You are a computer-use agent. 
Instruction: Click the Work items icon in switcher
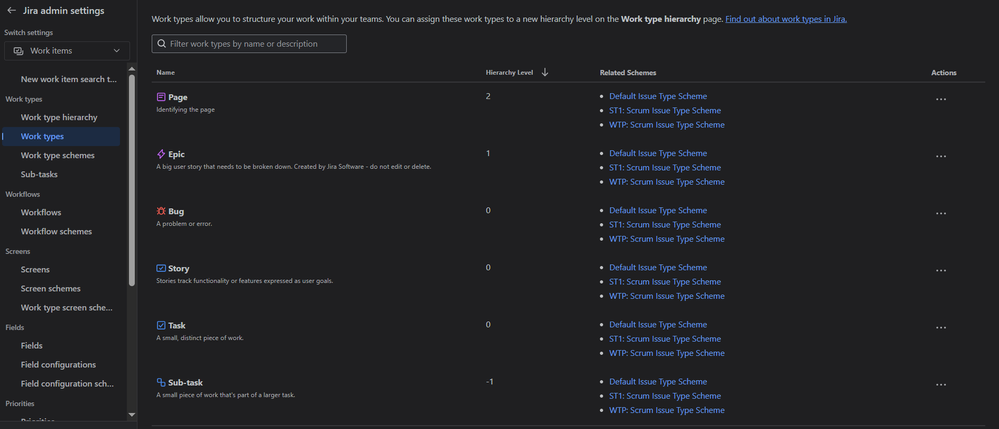click(18, 51)
